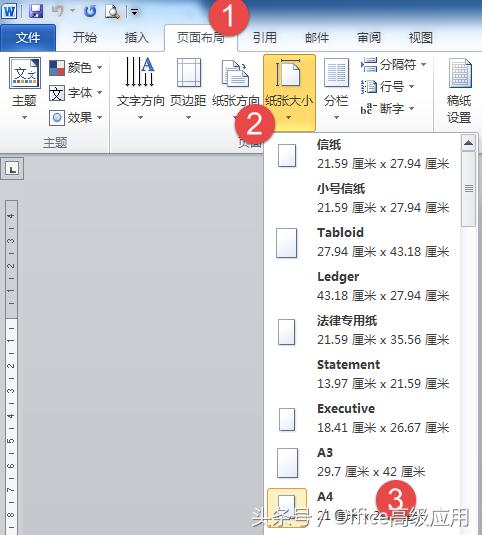The height and width of the screenshot is (535, 482).
Task: Choose A4 paper size
Action: (x=362, y=508)
